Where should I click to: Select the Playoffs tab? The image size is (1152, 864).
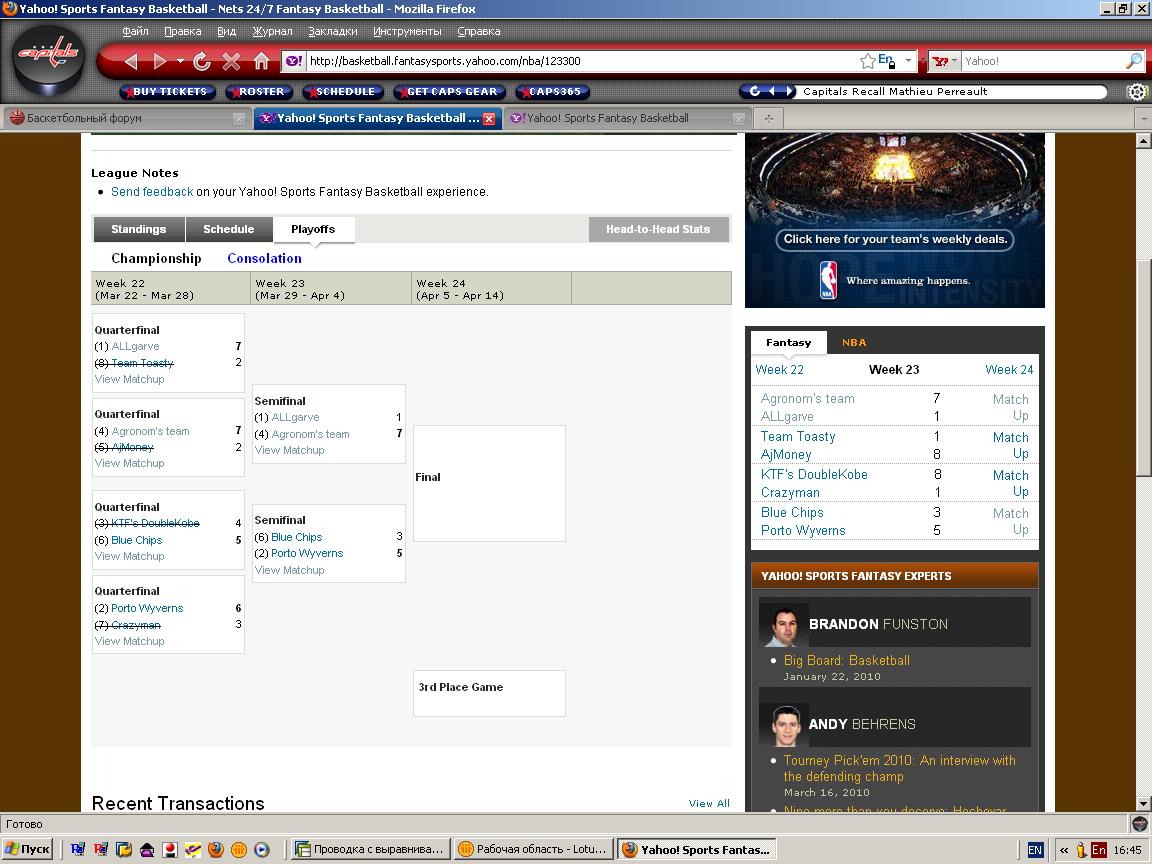tap(313, 229)
